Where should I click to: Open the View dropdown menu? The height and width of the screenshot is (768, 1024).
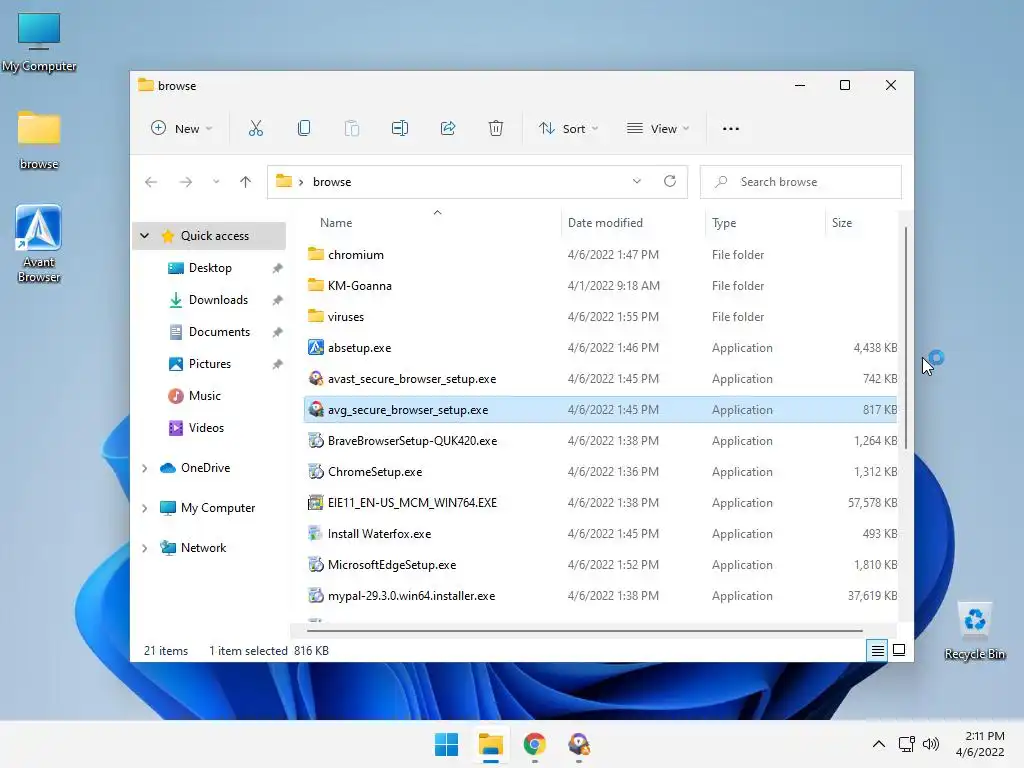(x=658, y=129)
